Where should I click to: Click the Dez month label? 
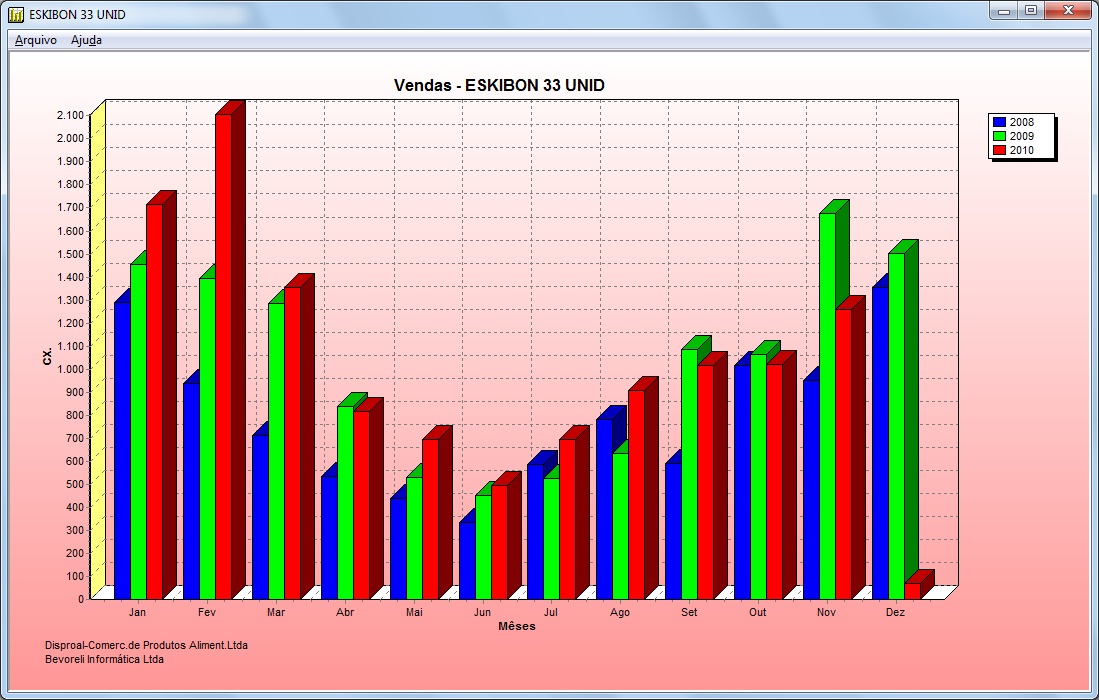coord(896,612)
